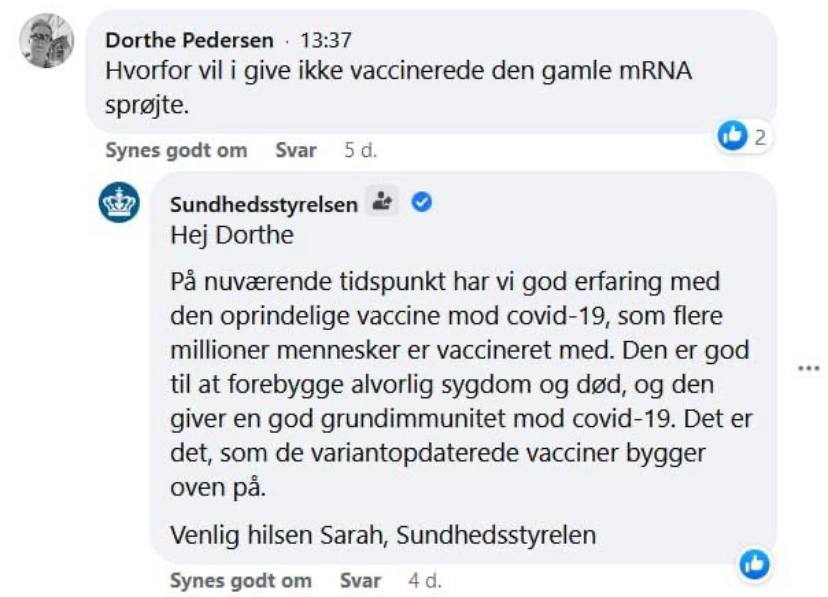Click the reaction count number 2

(x=760, y=137)
